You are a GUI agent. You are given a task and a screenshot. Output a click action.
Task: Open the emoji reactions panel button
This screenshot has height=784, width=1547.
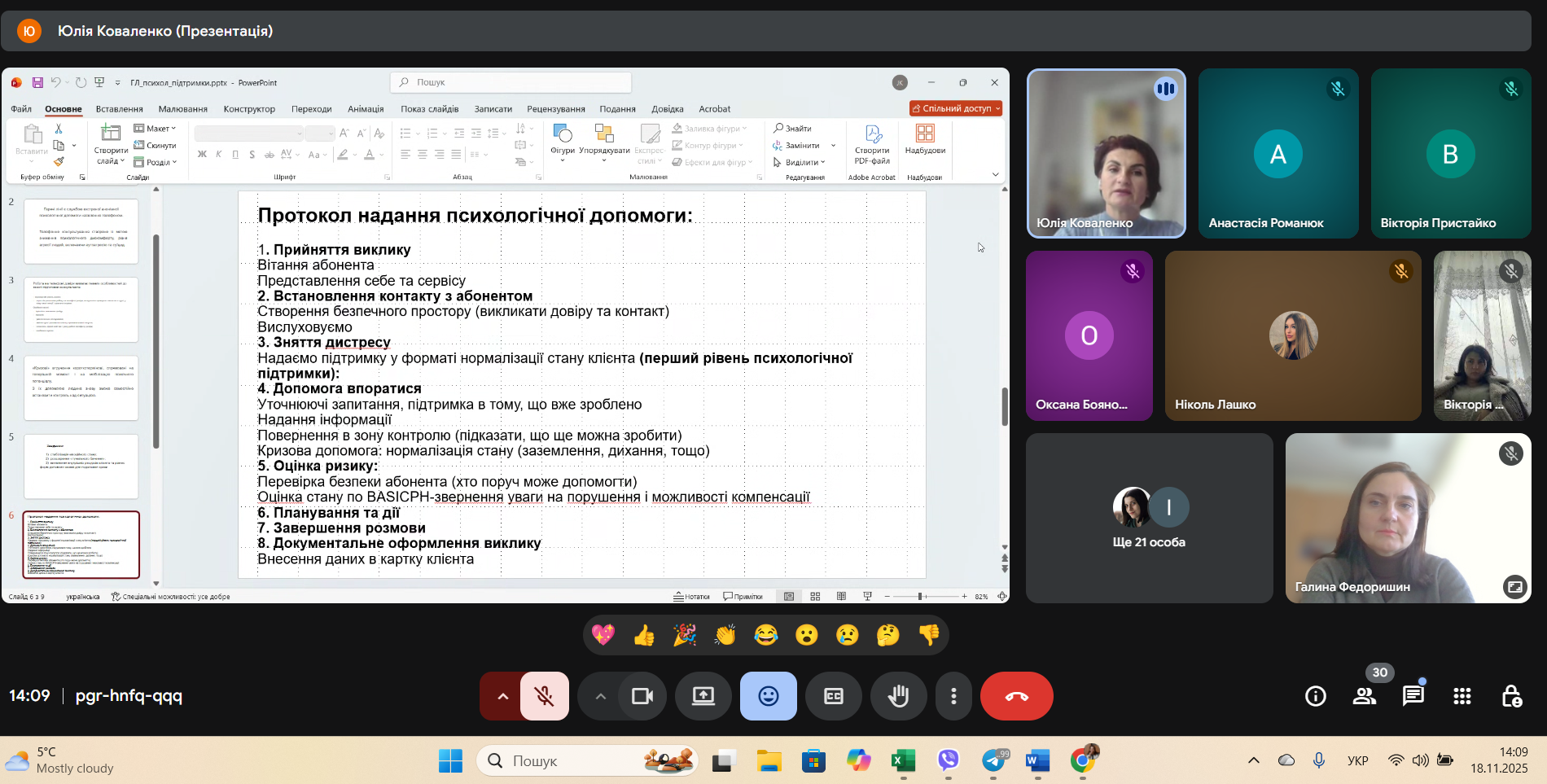click(768, 696)
